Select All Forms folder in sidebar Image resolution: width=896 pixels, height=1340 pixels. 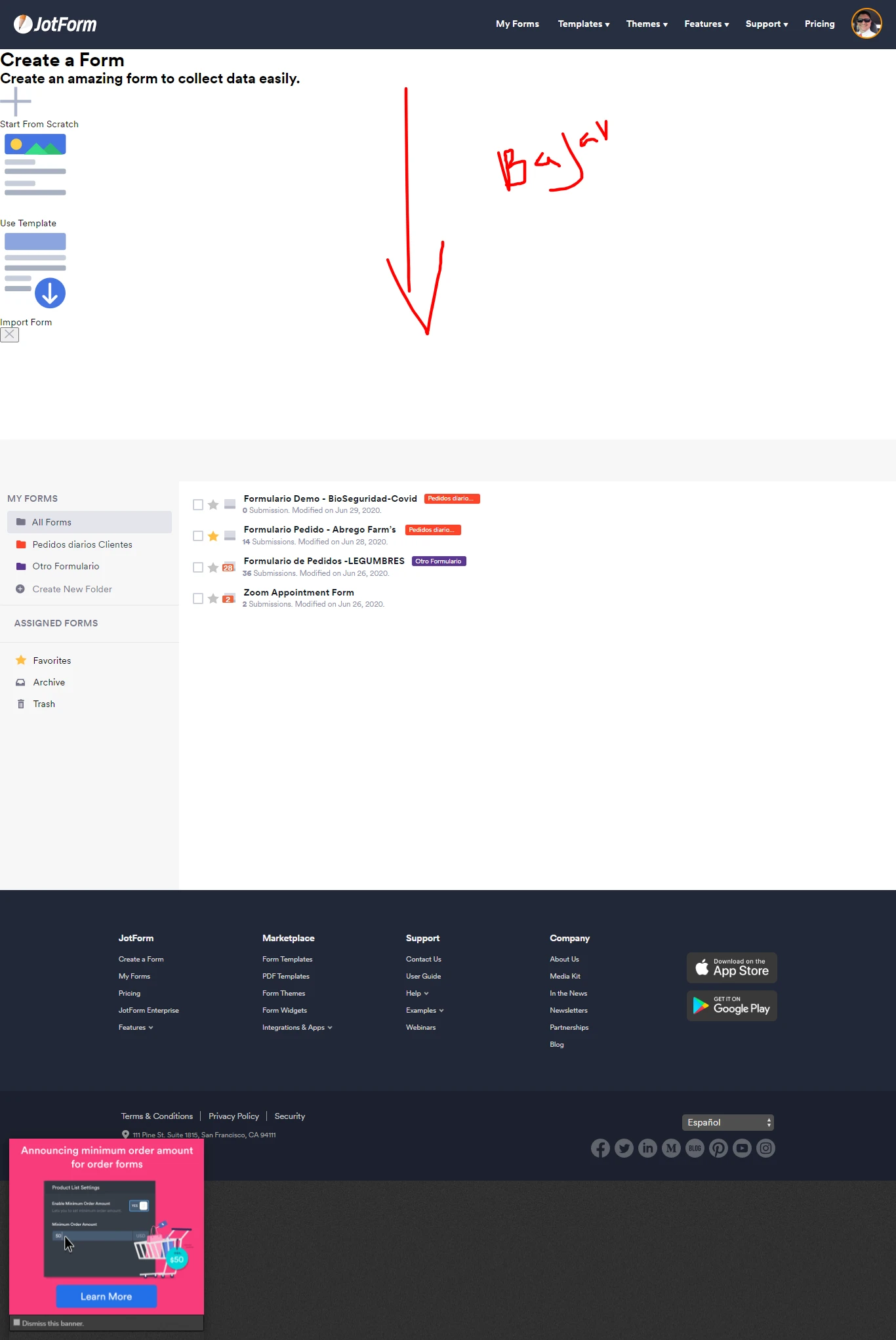[x=89, y=522]
